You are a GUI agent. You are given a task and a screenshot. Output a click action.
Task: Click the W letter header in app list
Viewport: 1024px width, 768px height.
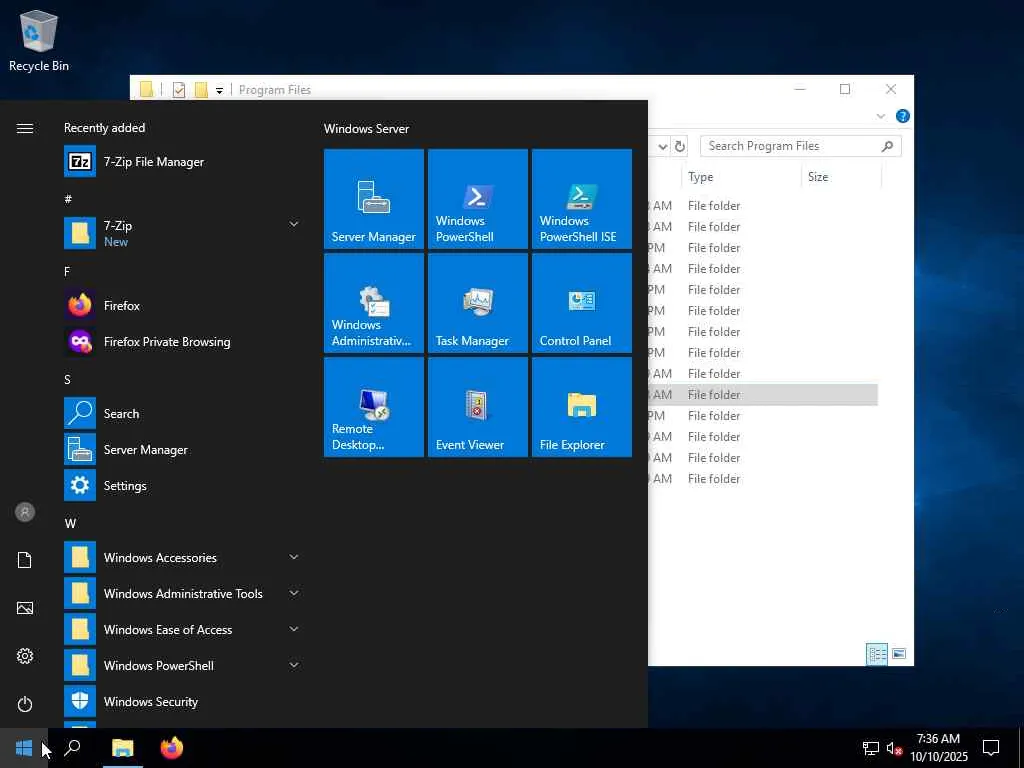point(70,524)
